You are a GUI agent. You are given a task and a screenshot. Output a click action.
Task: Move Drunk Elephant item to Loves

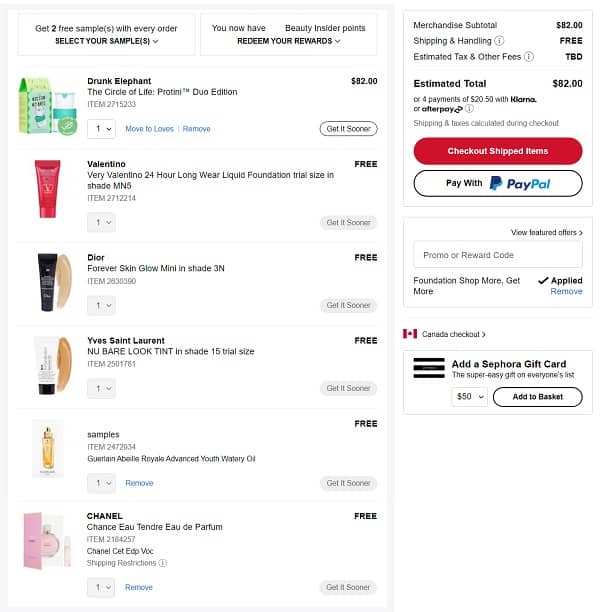(x=149, y=129)
